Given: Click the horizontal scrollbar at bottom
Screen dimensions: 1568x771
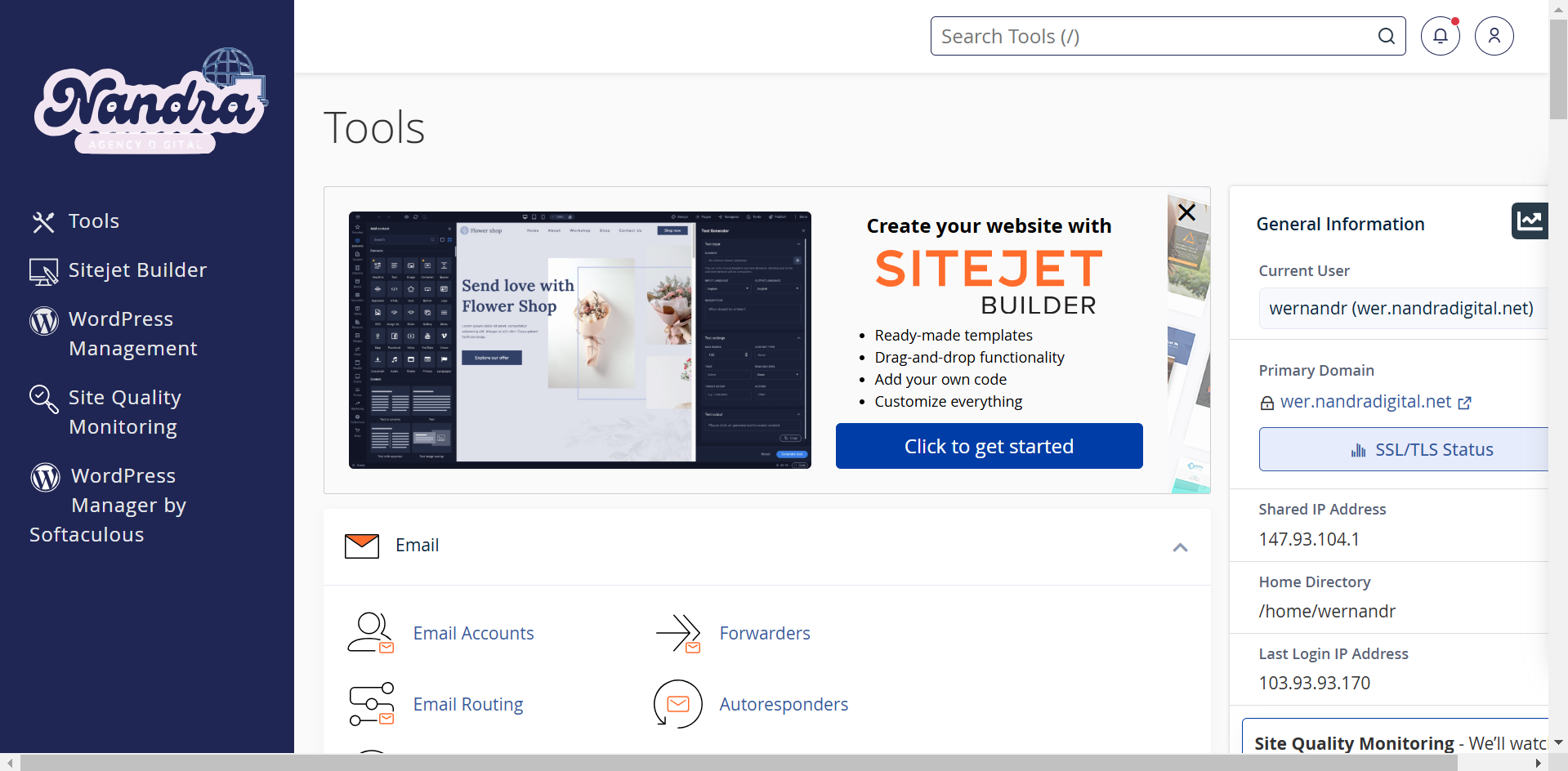Looking at the screenshot, I should click(739, 763).
